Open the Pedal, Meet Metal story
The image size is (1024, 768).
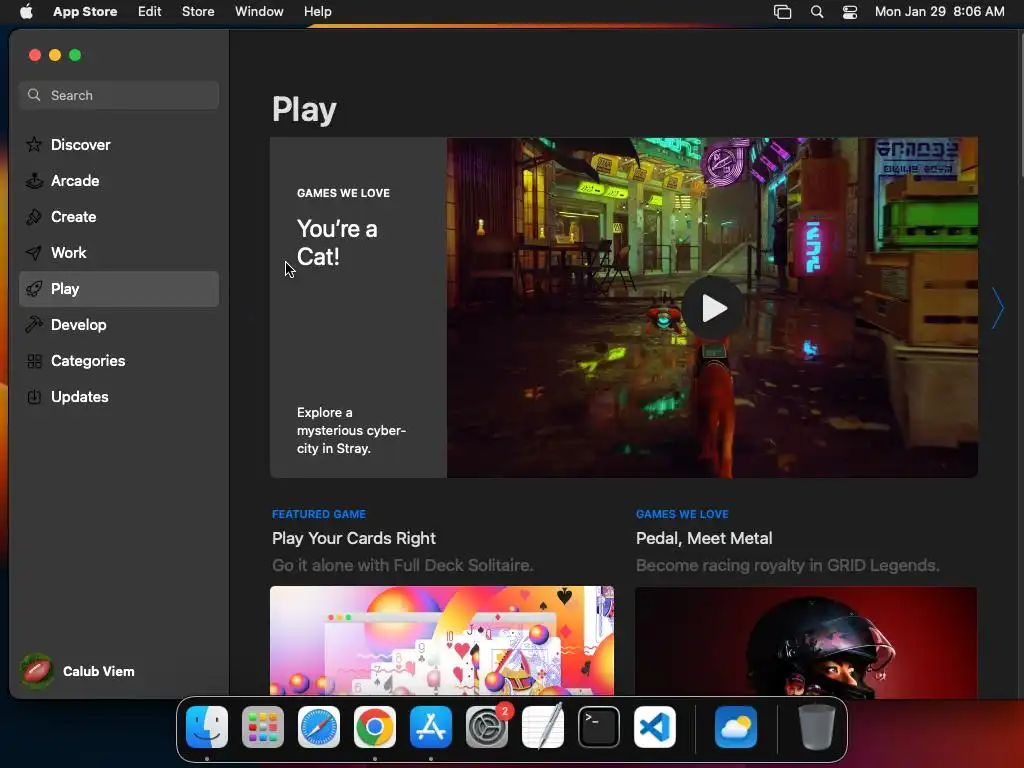click(704, 538)
